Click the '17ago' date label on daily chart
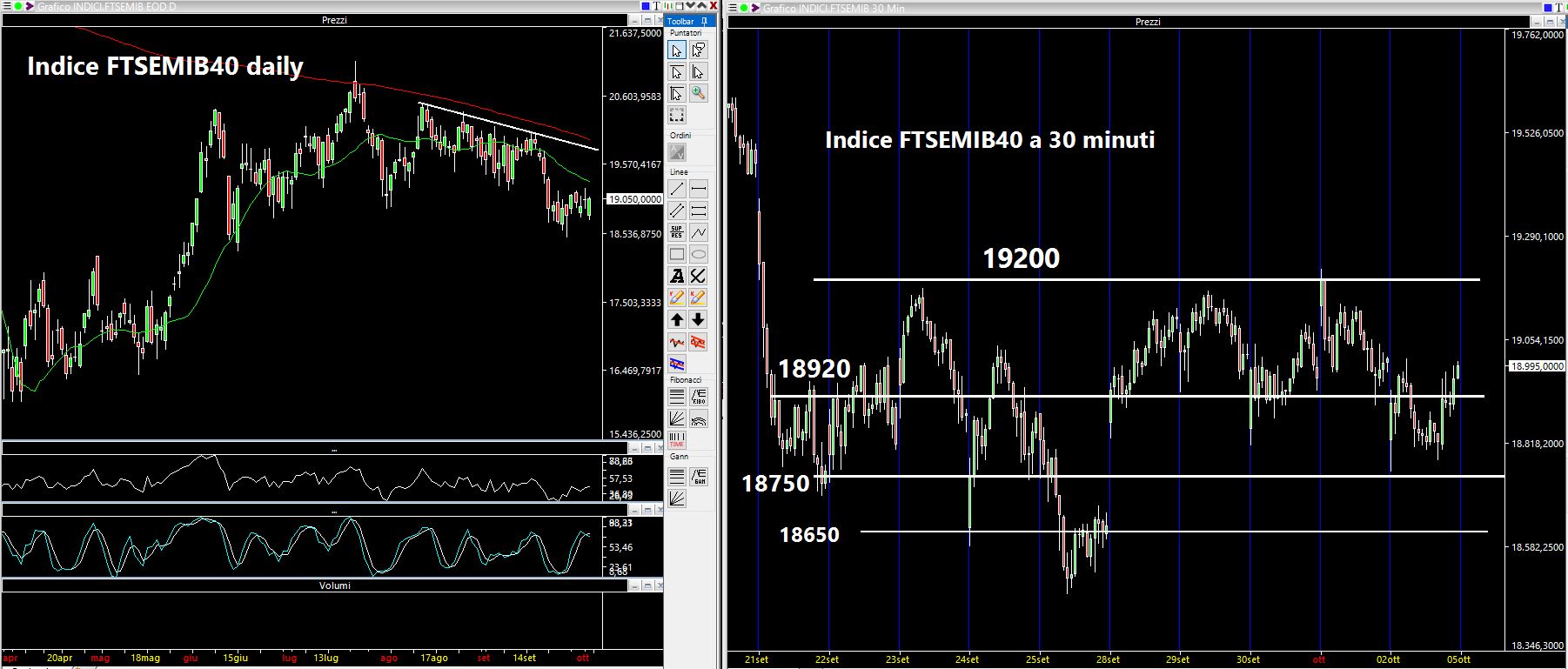Image resolution: width=1568 pixels, height=669 pixels. 433,659
